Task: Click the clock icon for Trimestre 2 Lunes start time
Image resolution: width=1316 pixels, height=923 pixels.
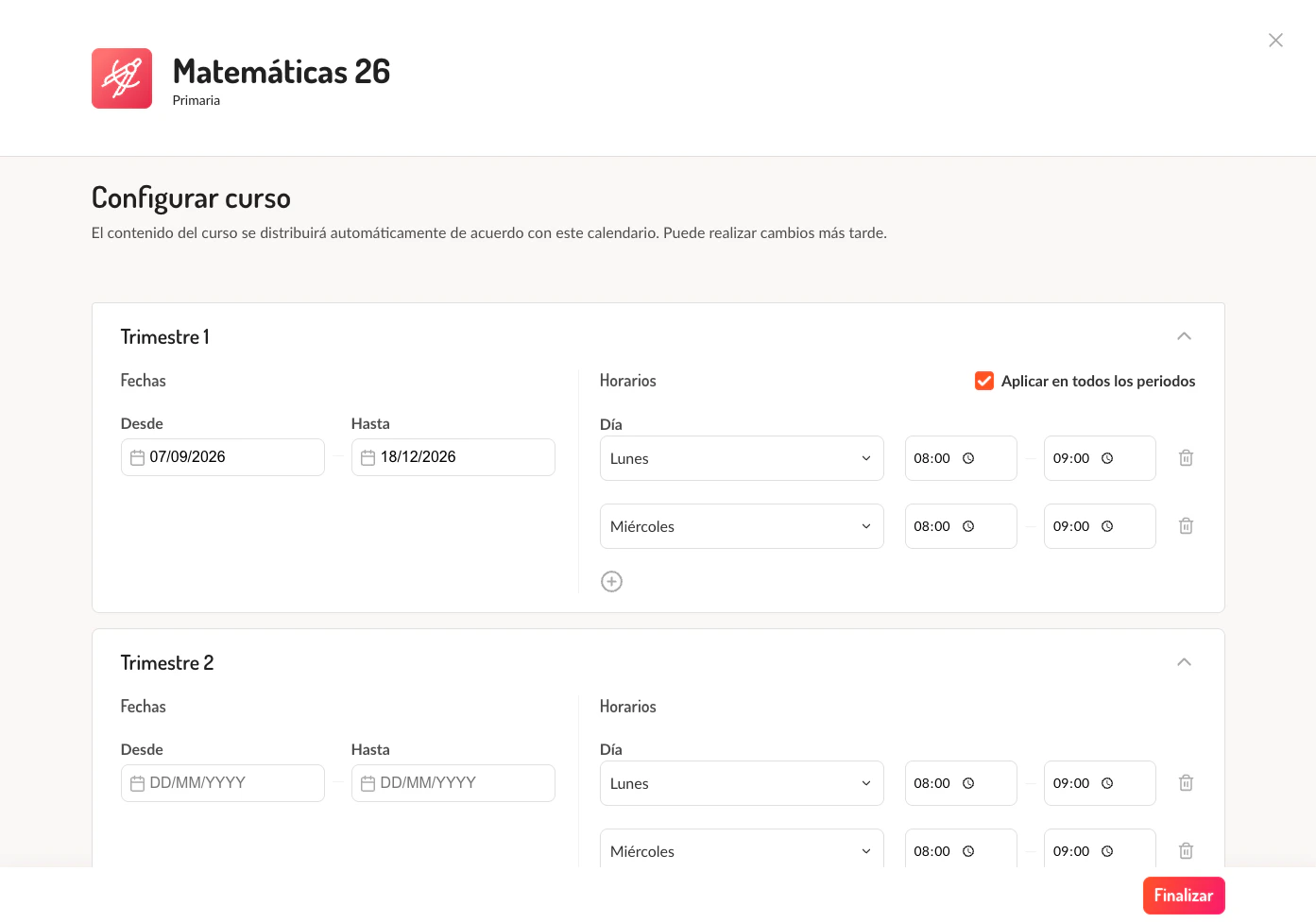Action: [969, 782]
